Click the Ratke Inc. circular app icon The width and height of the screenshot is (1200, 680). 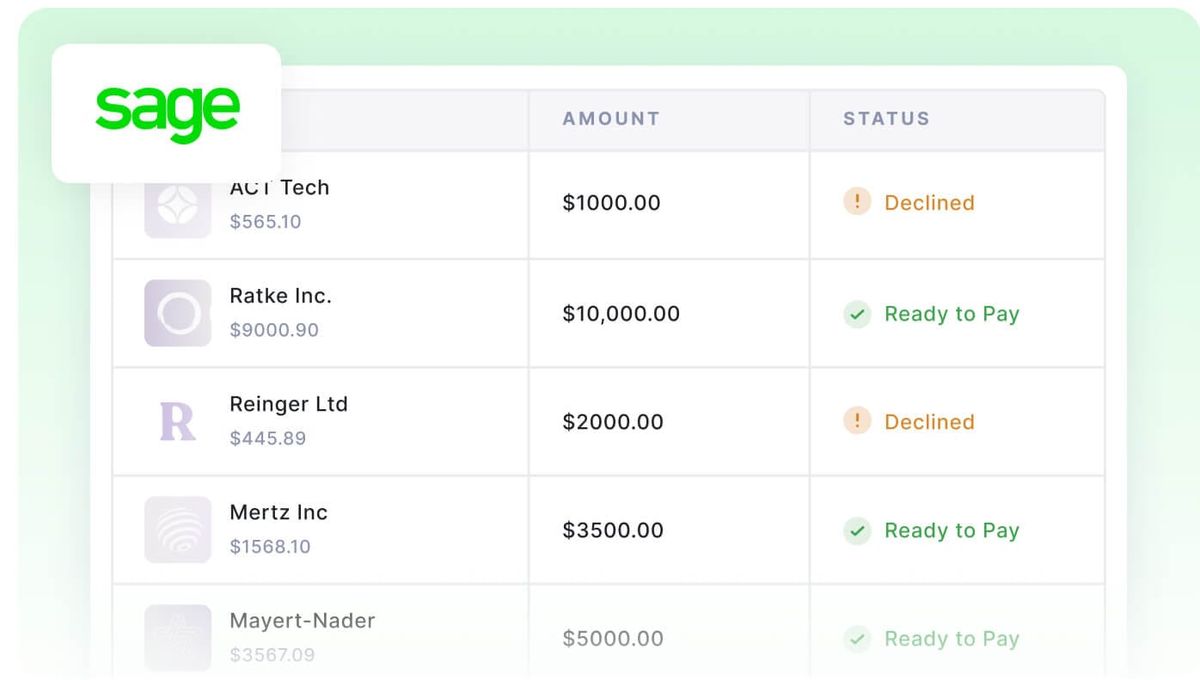177,313
